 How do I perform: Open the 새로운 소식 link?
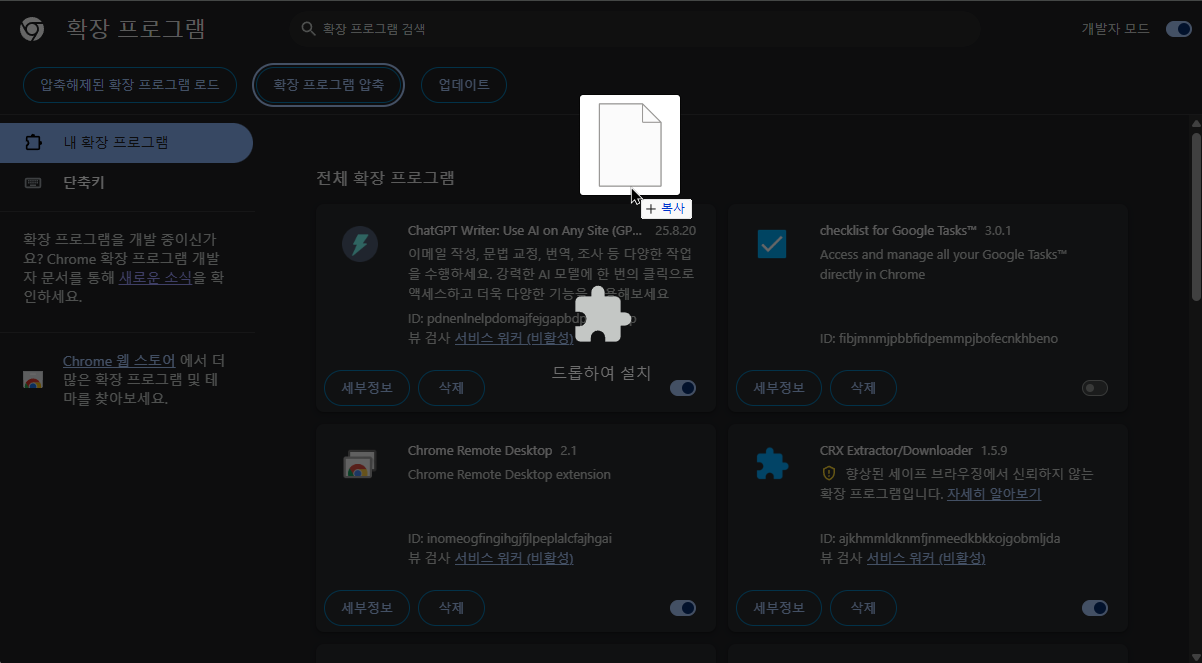[x=156, y=277]
